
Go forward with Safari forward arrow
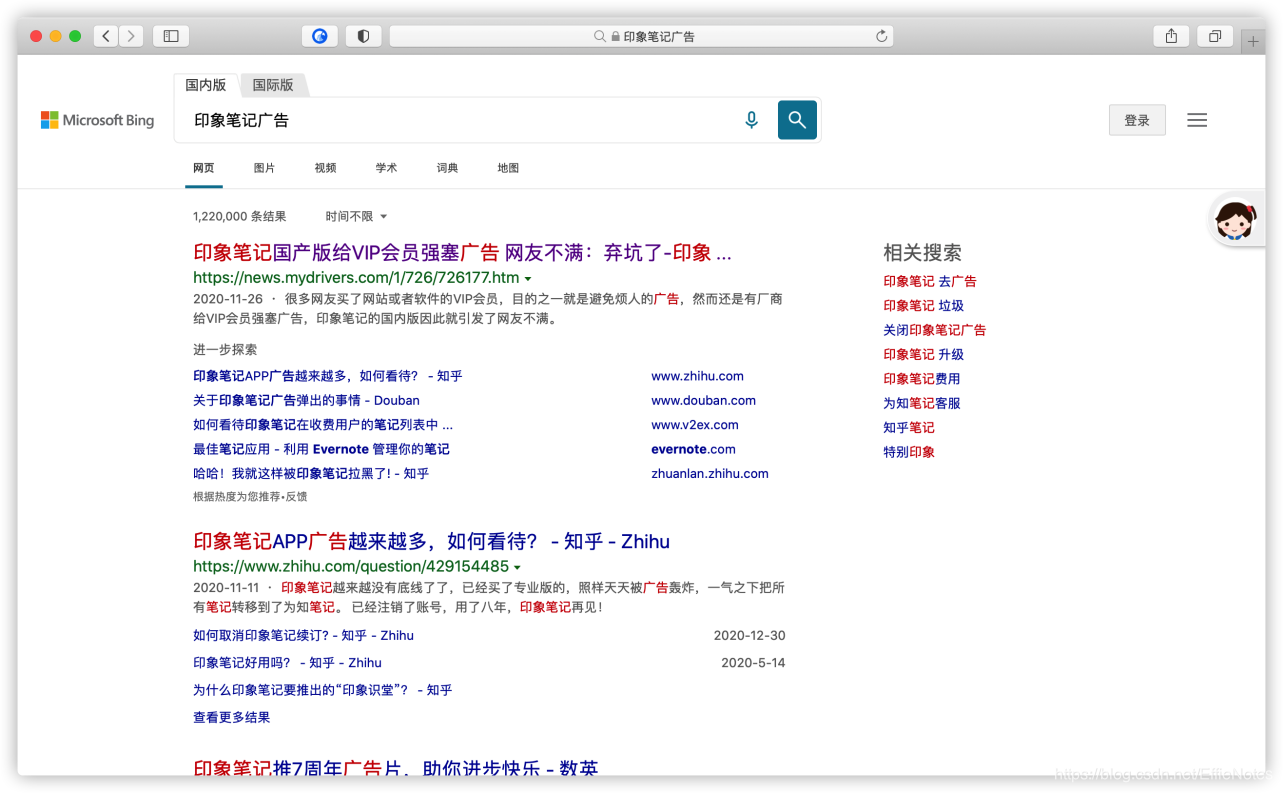pyautogui.click(x=131, y=36)
